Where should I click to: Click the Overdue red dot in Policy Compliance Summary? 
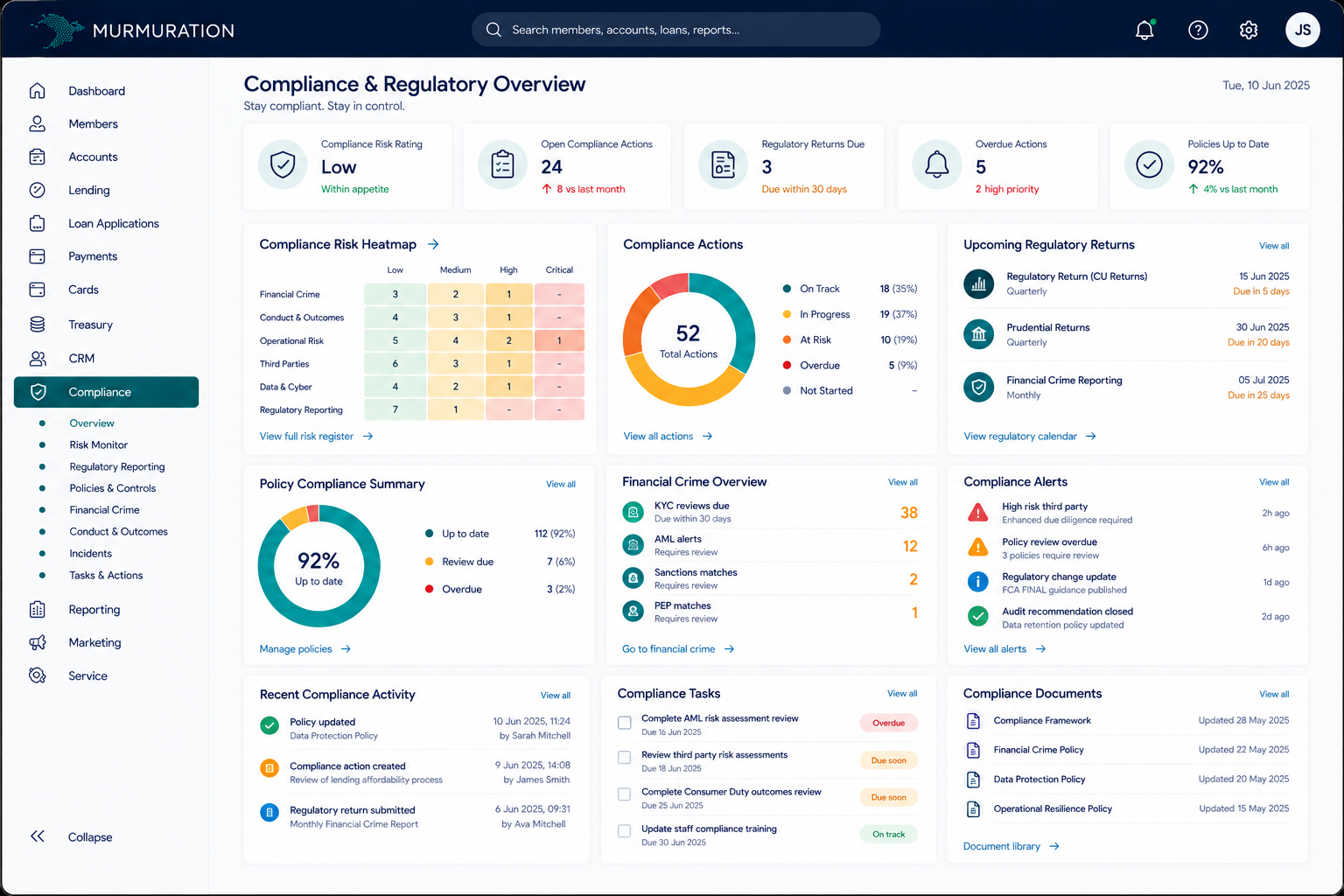tap(429, 589)
